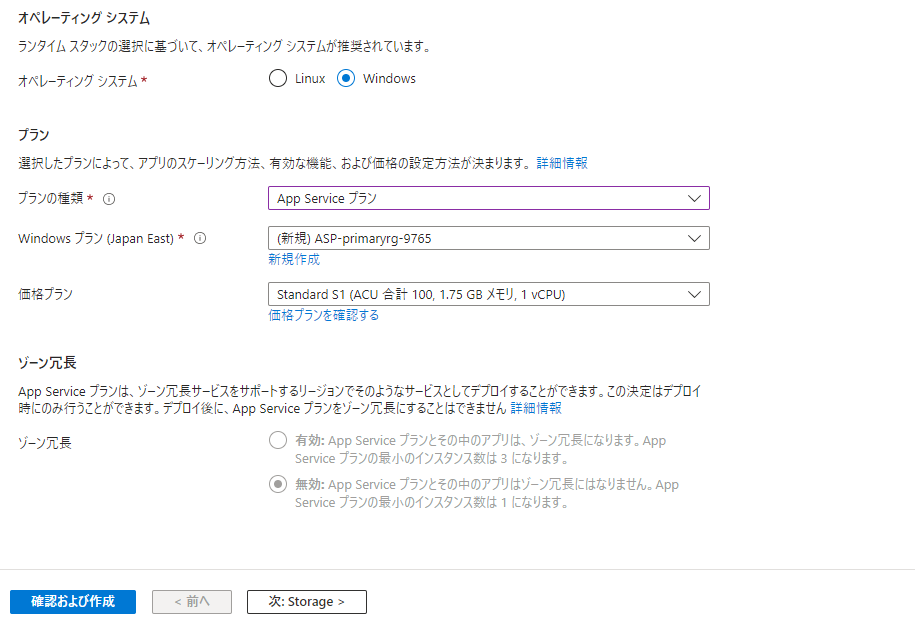Click info icon next to プランの種類

(109, 199)
